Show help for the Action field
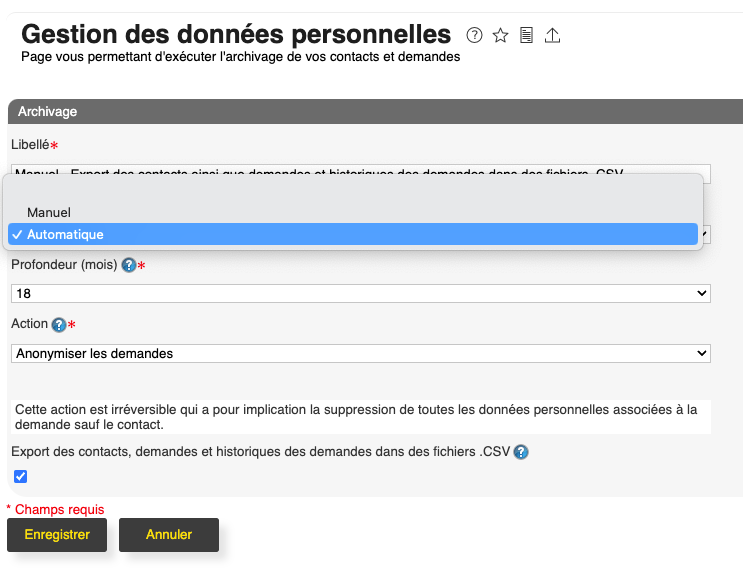The width and height of the screenshot is (743, 582). click(59, 325)
